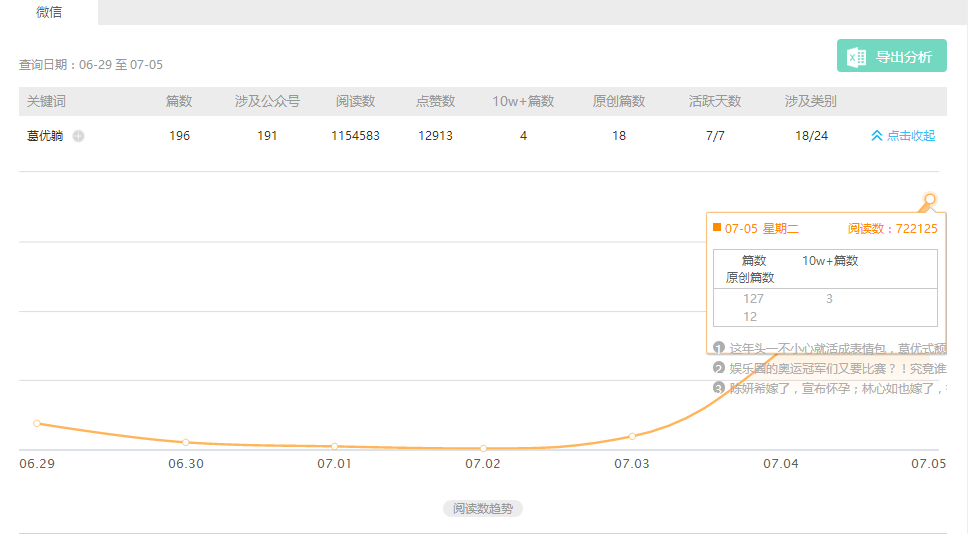The height and width of the screenshot is (534, 968).
Task: Click the plus icon beside 葛优躺
Action: coord(79,136)
